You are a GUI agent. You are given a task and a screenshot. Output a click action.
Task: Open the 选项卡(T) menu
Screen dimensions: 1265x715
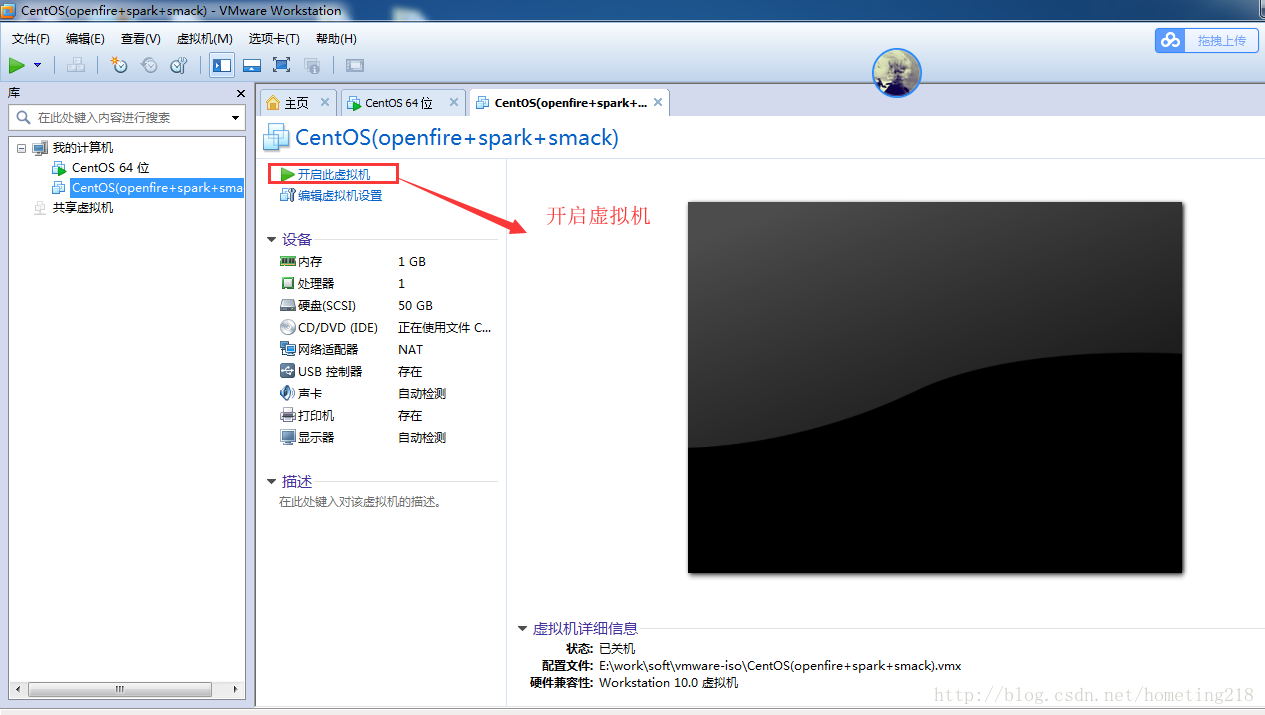(x=274, y=39)
